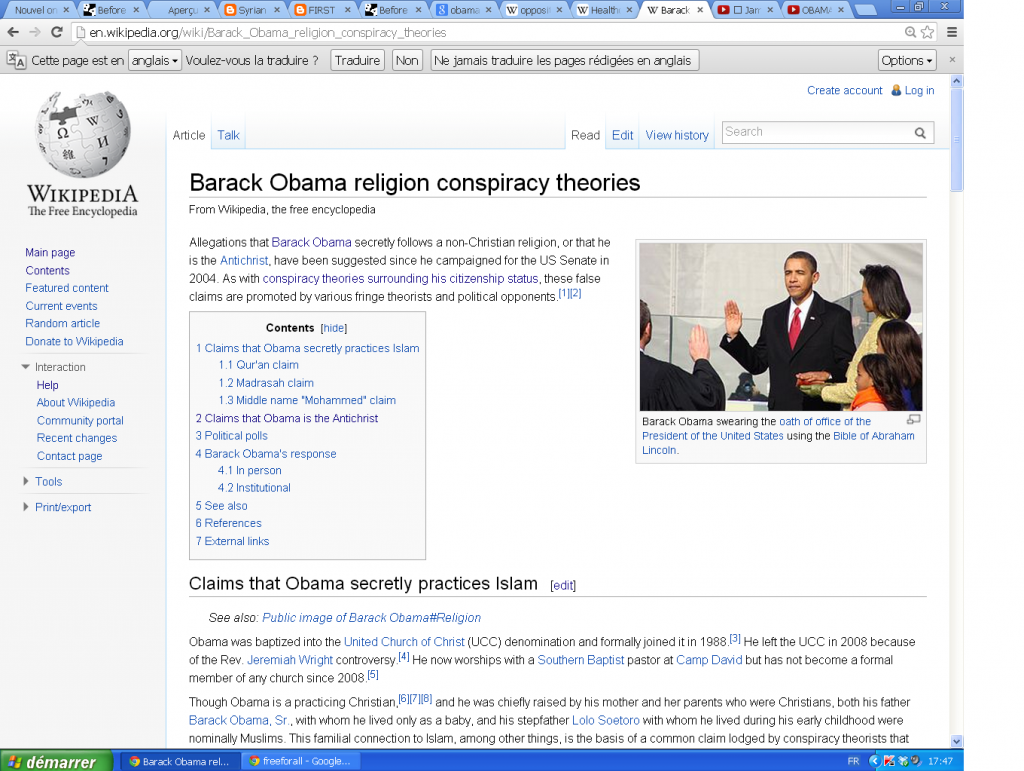Click the address bar URL field
1024x771 pixels.
tap(490, 32)
